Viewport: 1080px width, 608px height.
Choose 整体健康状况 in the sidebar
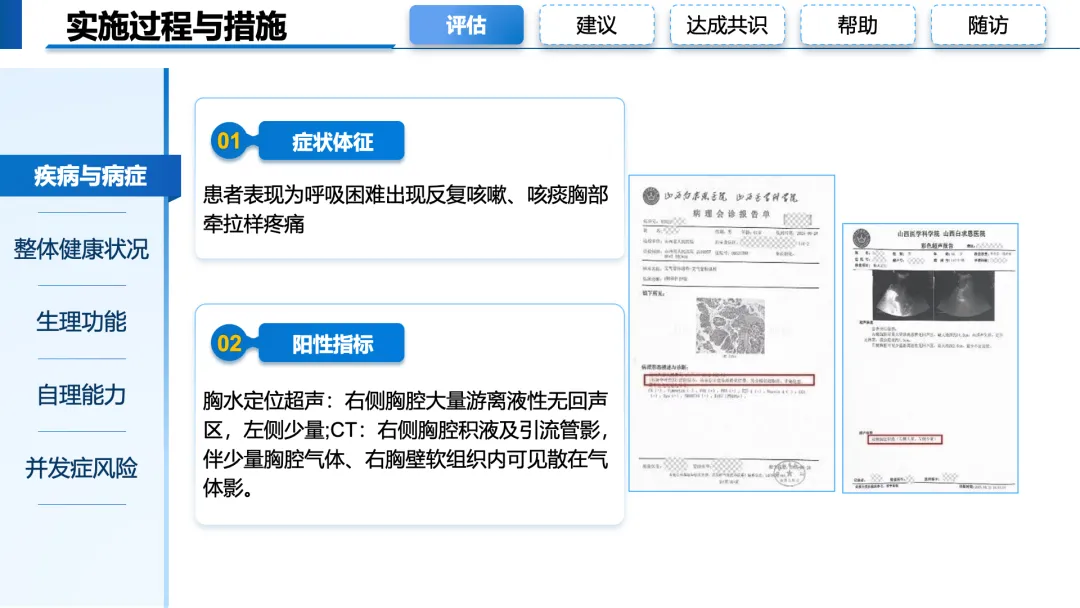point(81,249)
